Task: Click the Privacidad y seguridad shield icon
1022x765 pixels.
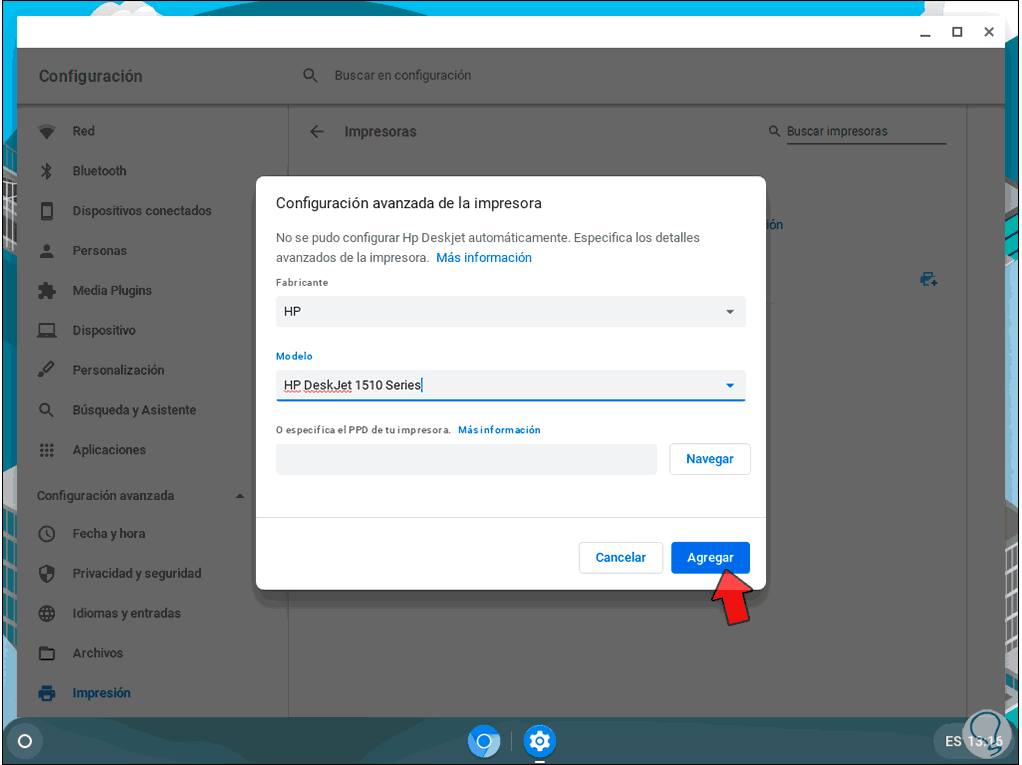Action: click(x=46, y=573)
